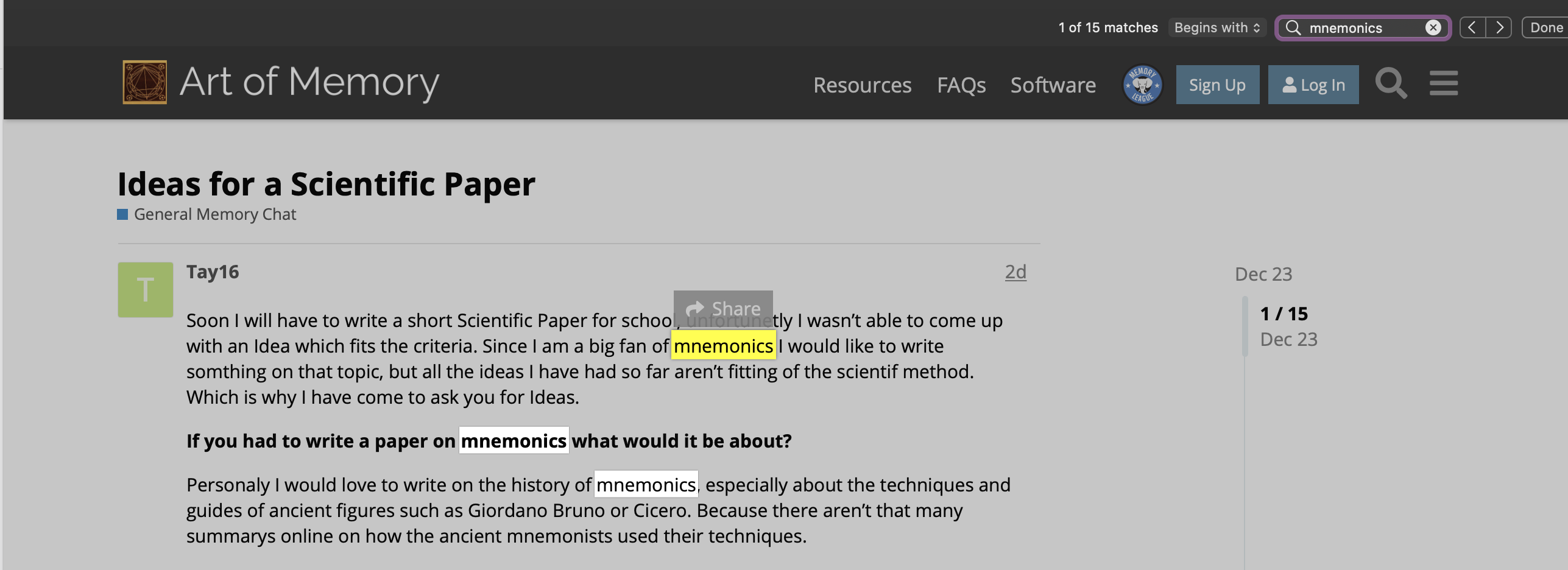Click the Art of Memory logo icon
The image size is (1568, 570).
pos(144,82)
